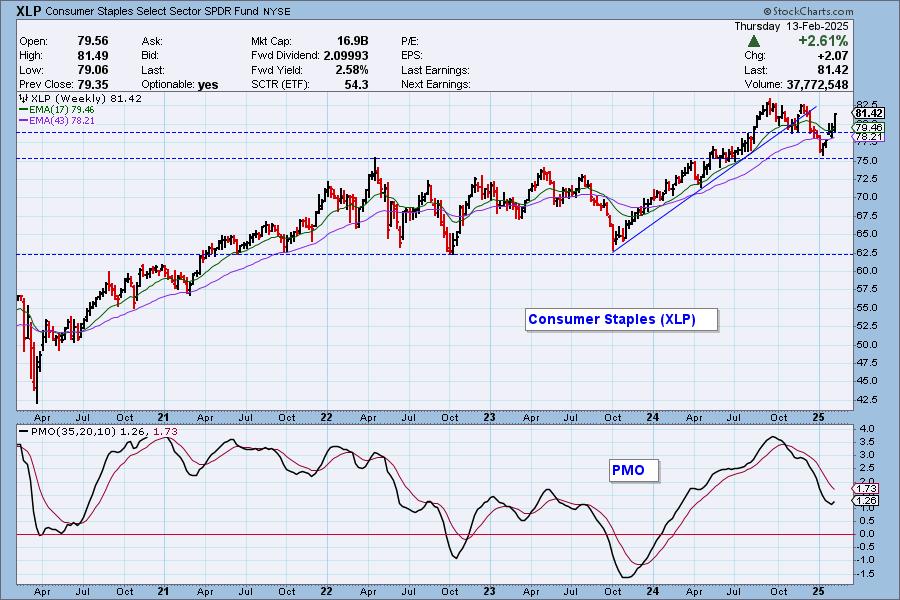Click the EMA(43) 78.21 legend entry
This screenshot has height=600, width=900.
(x=57, y=121)
